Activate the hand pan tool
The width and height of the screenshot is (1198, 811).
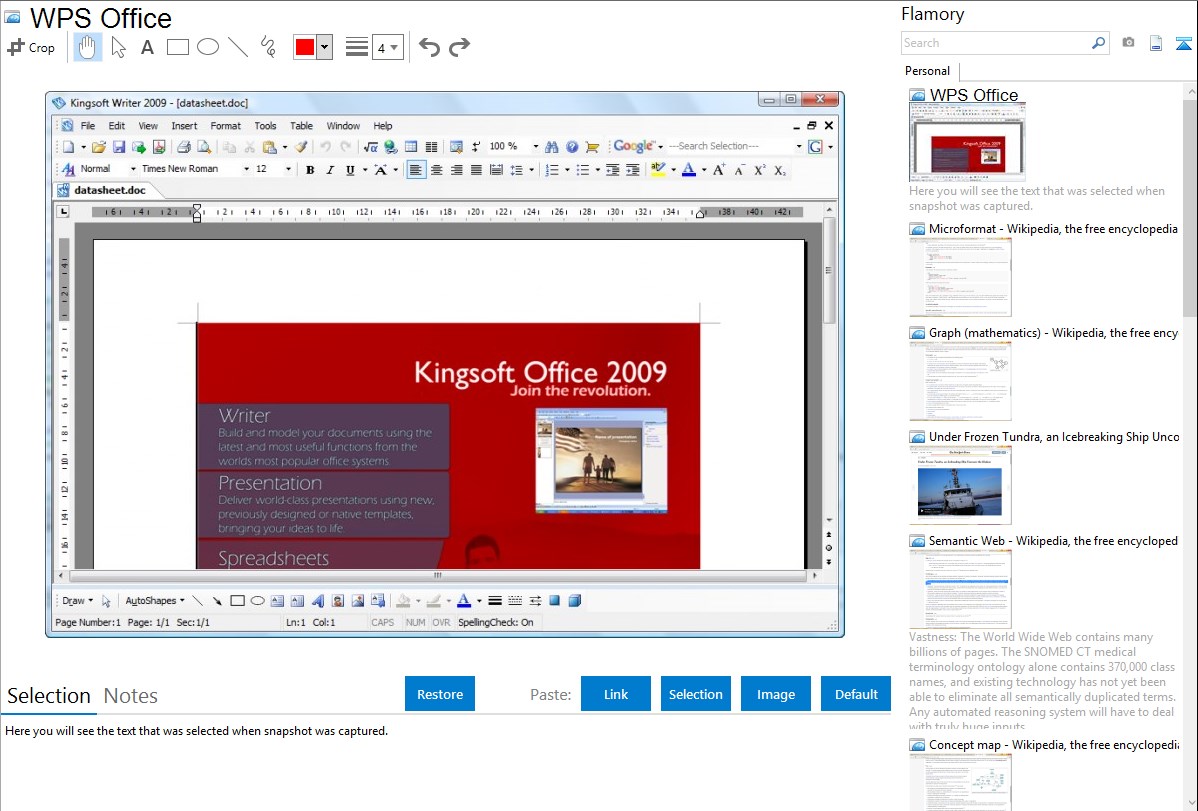tap(87, 47)
